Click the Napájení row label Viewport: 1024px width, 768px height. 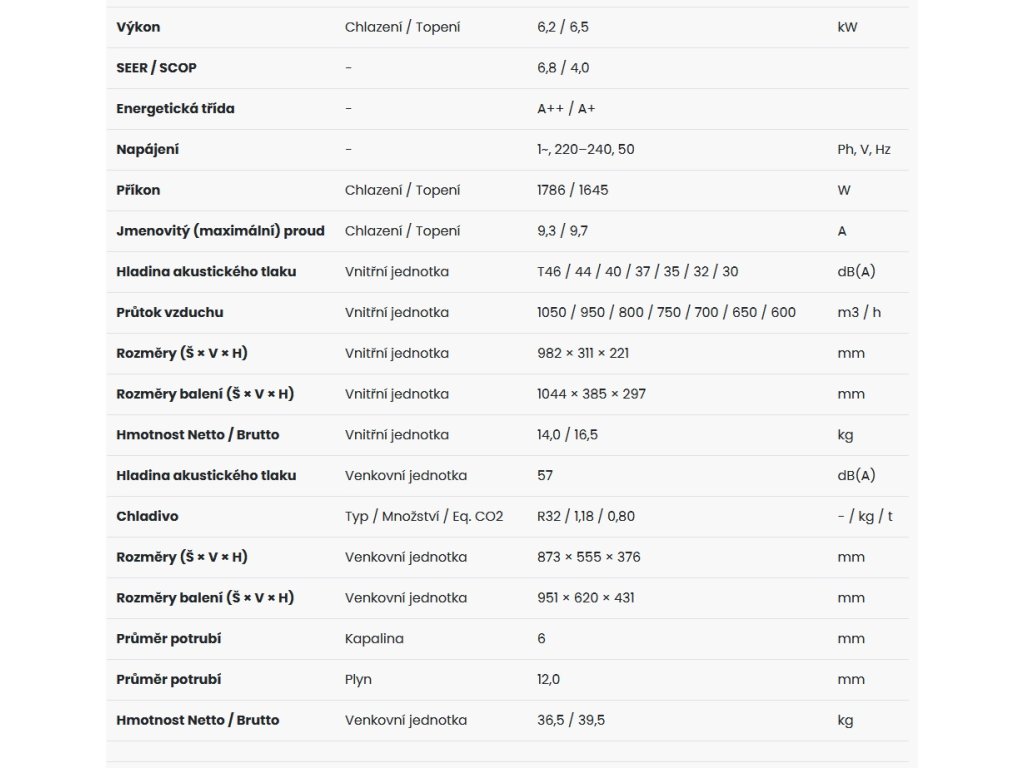click(x=148, y=149)
